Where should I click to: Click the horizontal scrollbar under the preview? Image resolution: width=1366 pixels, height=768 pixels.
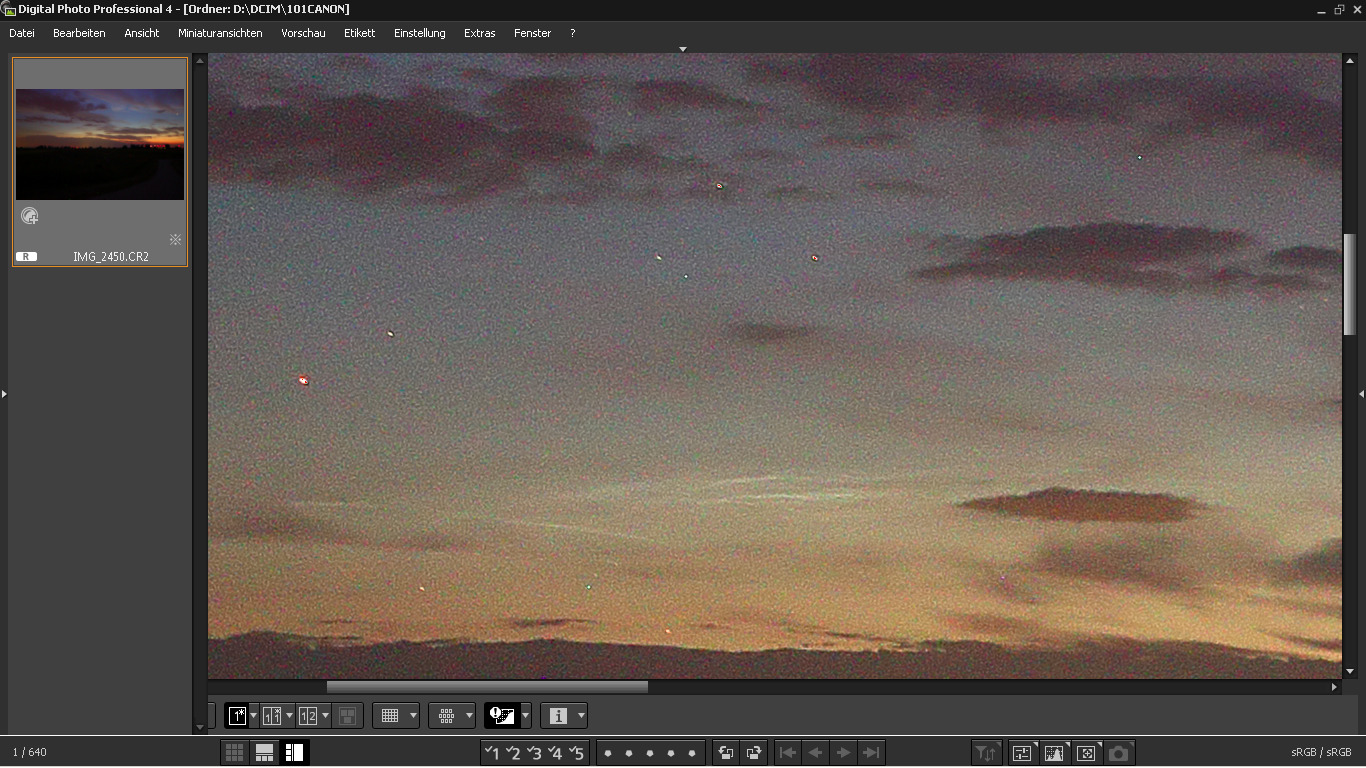(487, 687)
